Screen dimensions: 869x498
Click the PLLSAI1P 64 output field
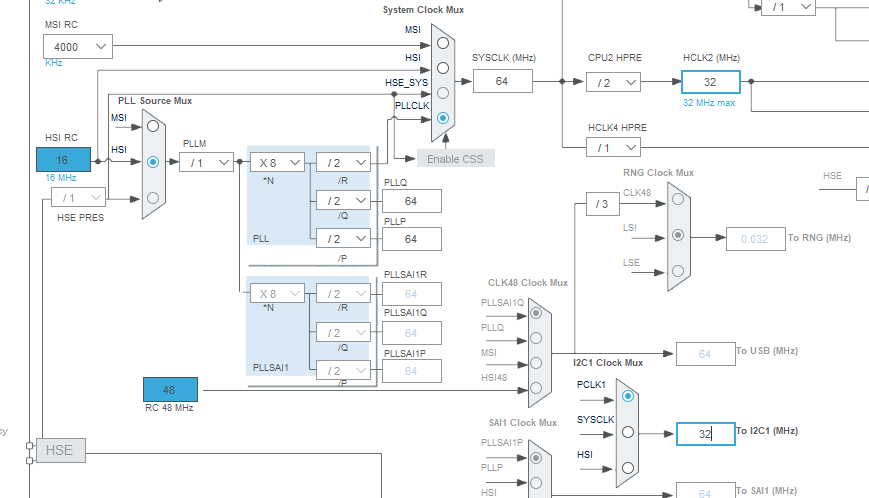tap(412, 371)
